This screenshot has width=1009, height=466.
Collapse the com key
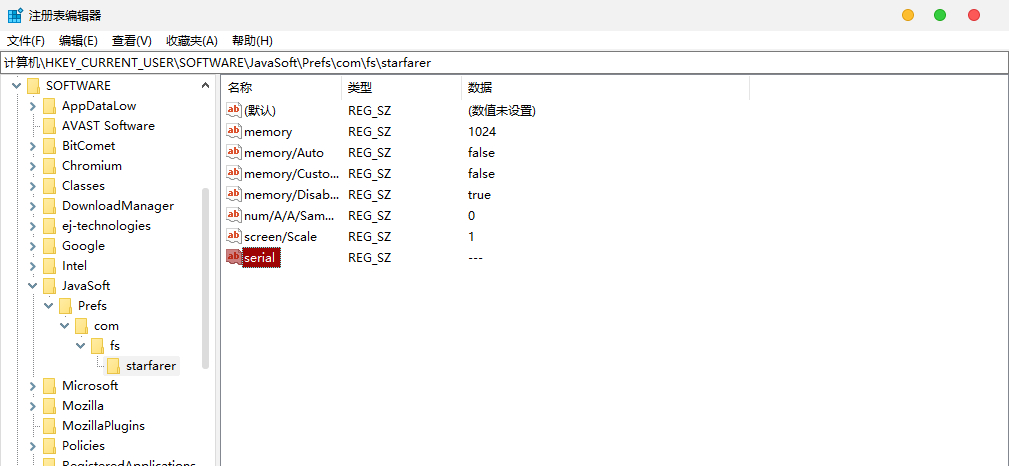point(64,326)
